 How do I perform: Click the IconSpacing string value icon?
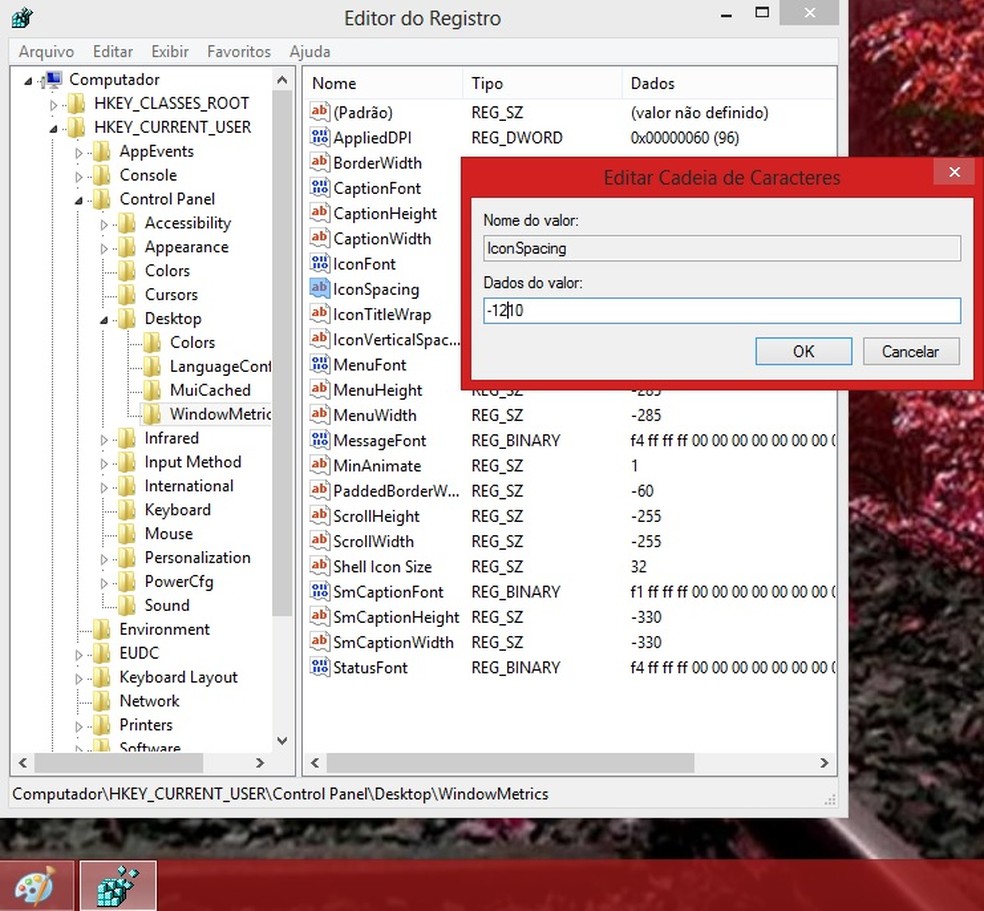319,289
